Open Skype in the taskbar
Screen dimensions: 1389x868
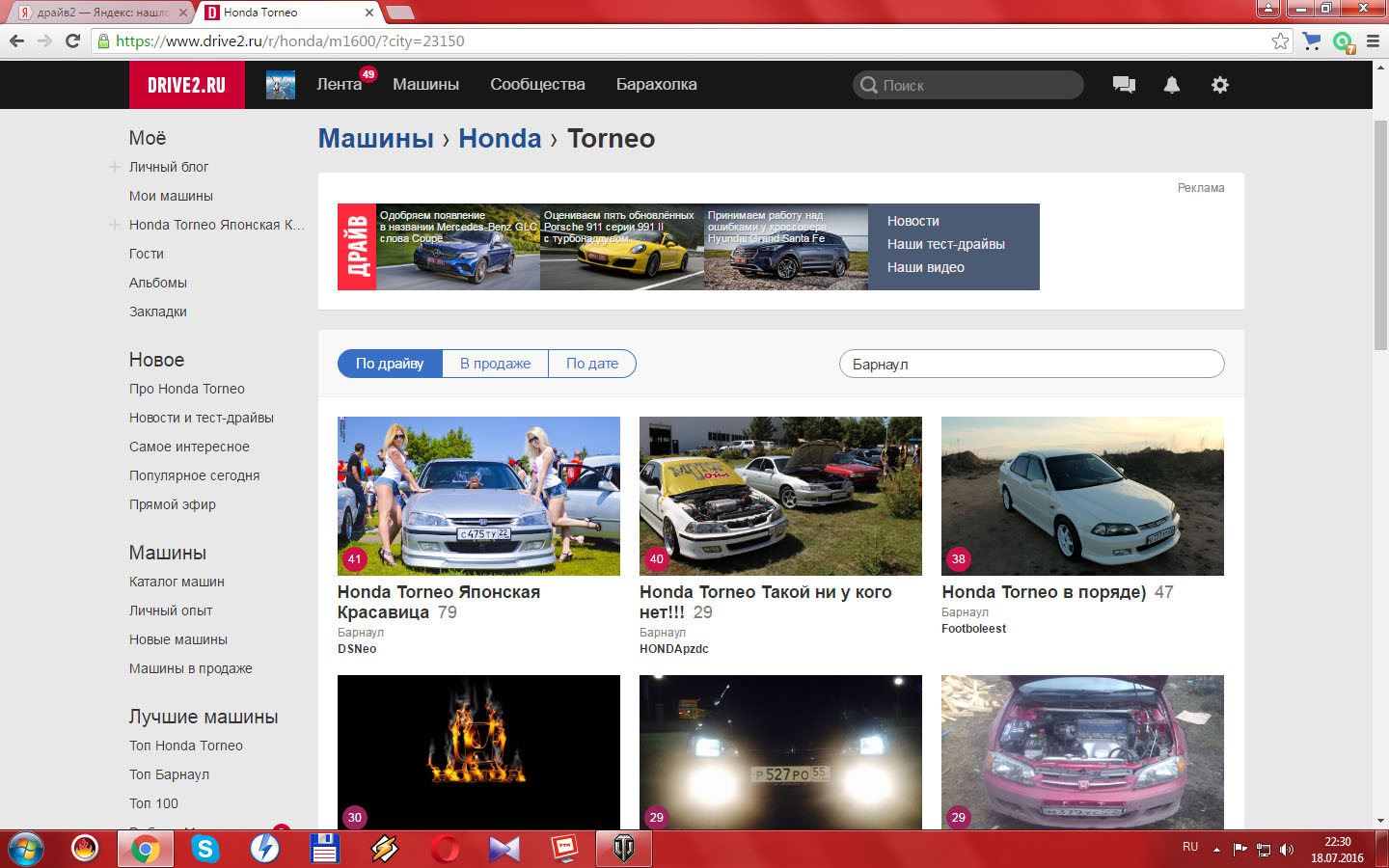coord(204,849)
